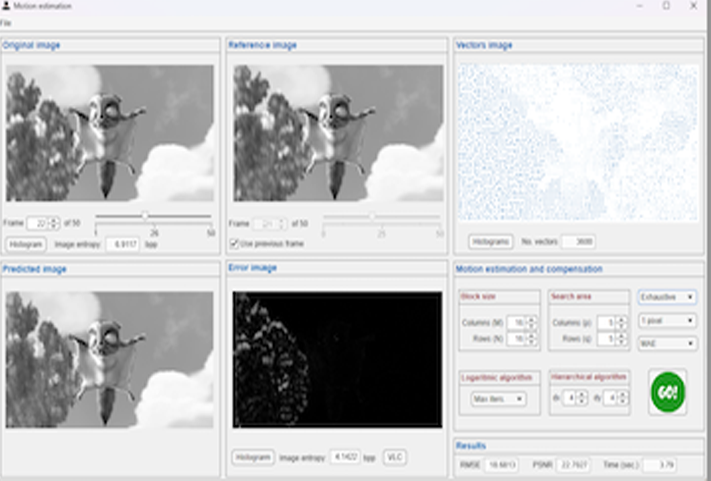711x481 pixels.
Task: Maximize the Motion estimation window
Action: [666, 6]
